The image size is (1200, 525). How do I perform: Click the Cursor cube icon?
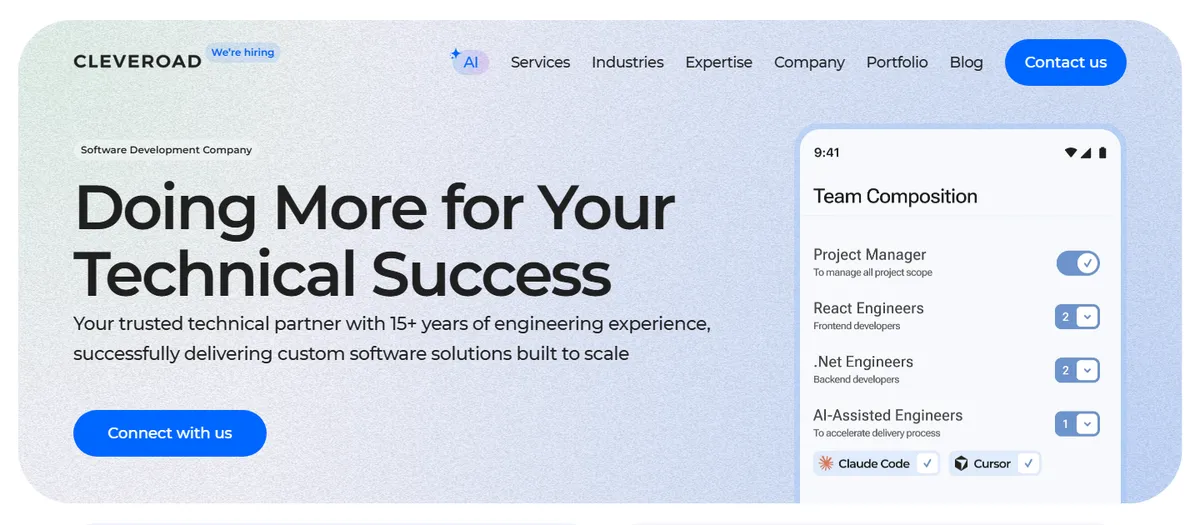tap(961, 463)
